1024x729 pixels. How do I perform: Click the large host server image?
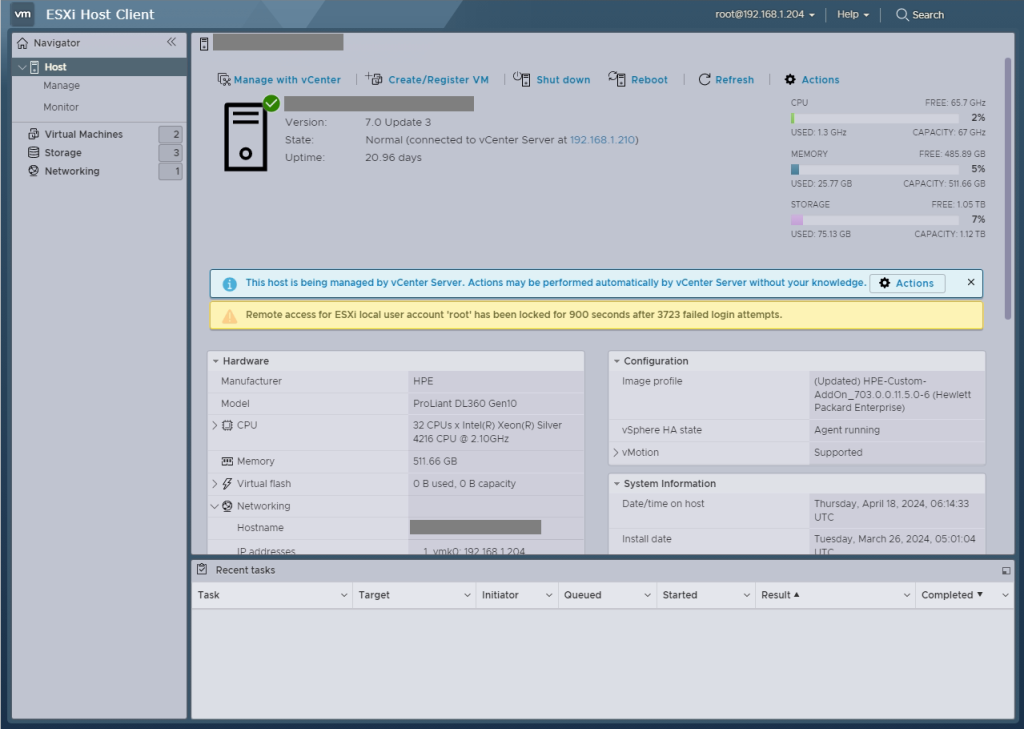tap(246, 137)
